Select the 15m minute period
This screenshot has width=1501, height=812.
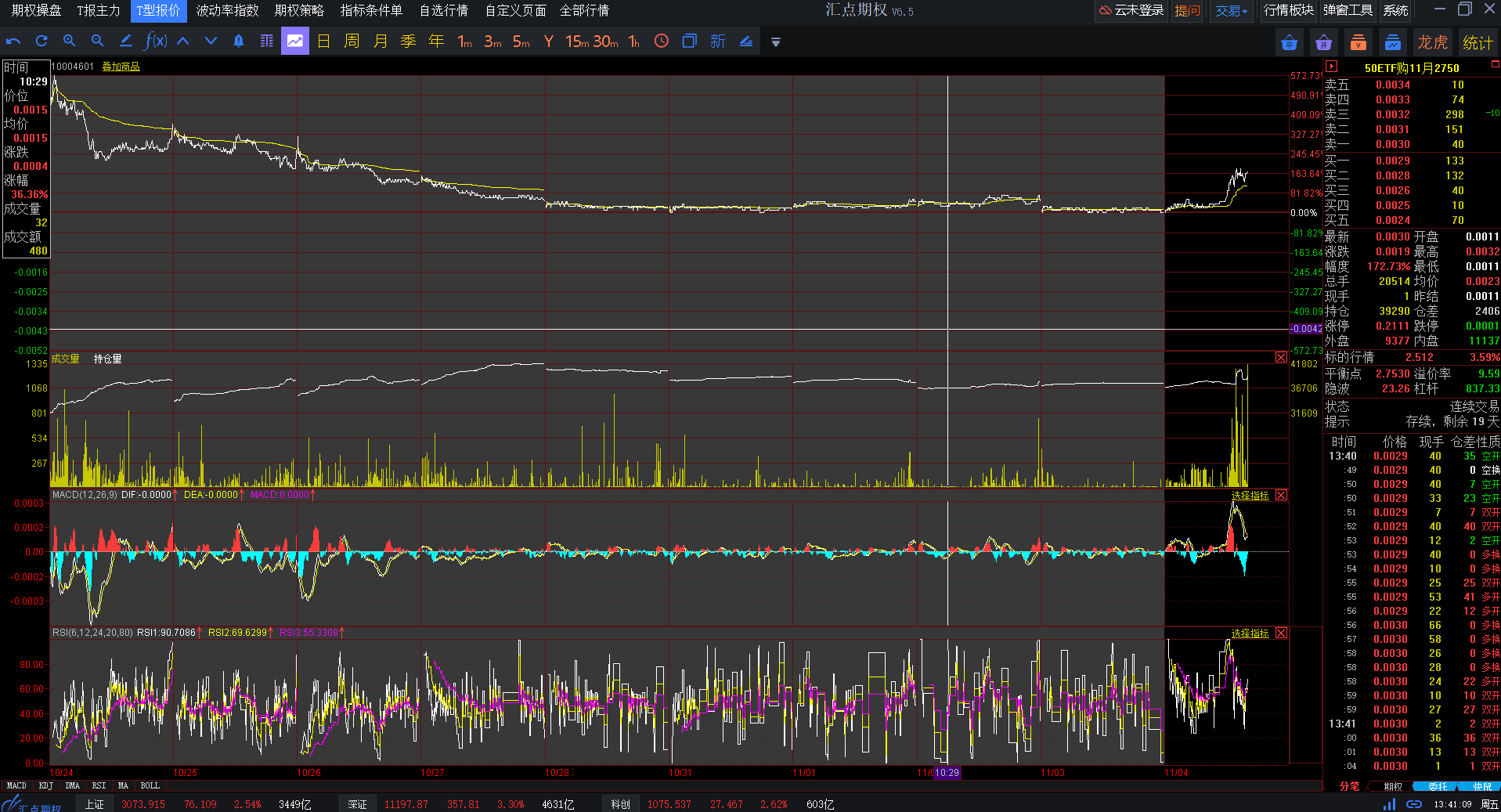(577, 42)
